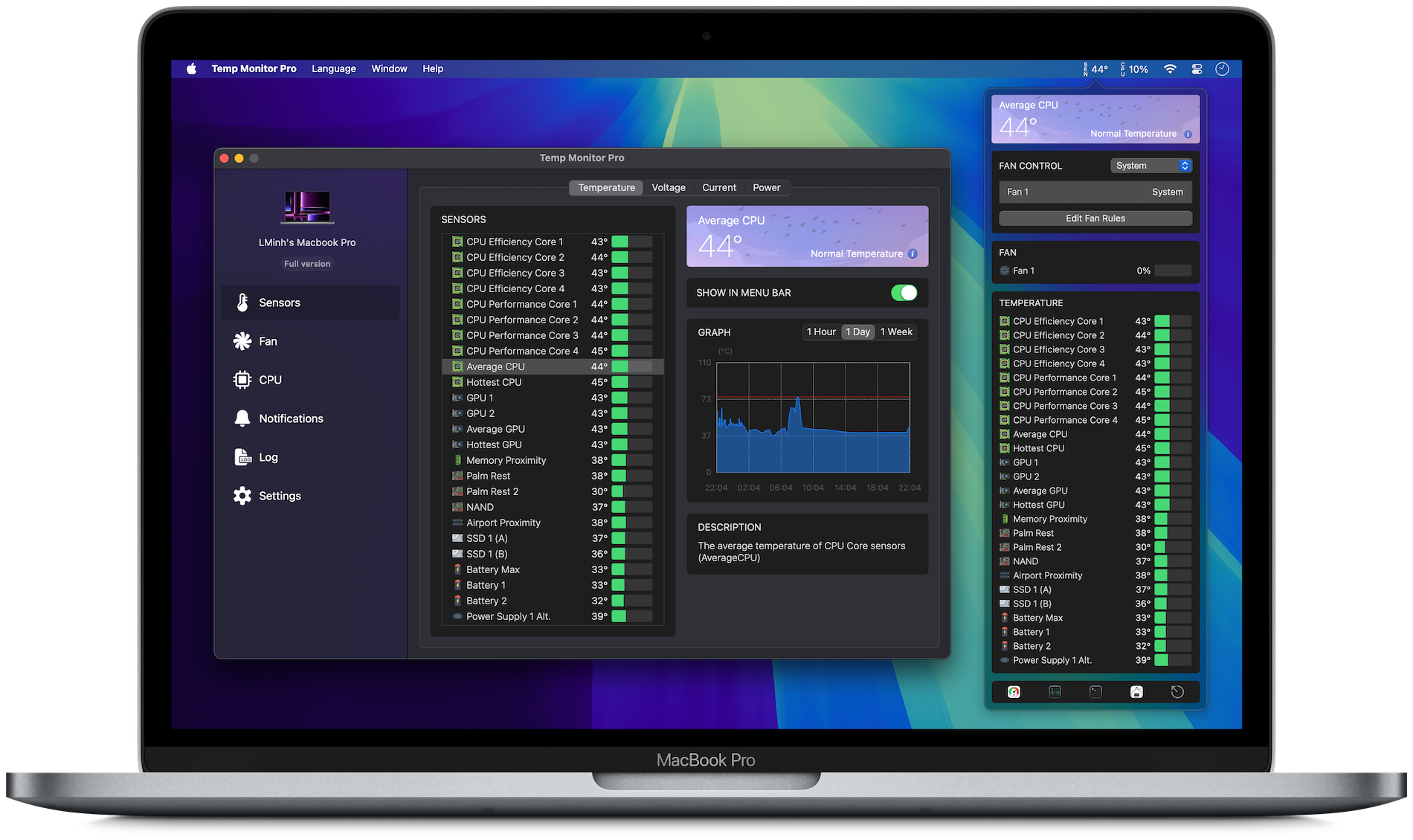
Task: Select CPU Performance Core 4 in sensors list
Action: [553, 351]
